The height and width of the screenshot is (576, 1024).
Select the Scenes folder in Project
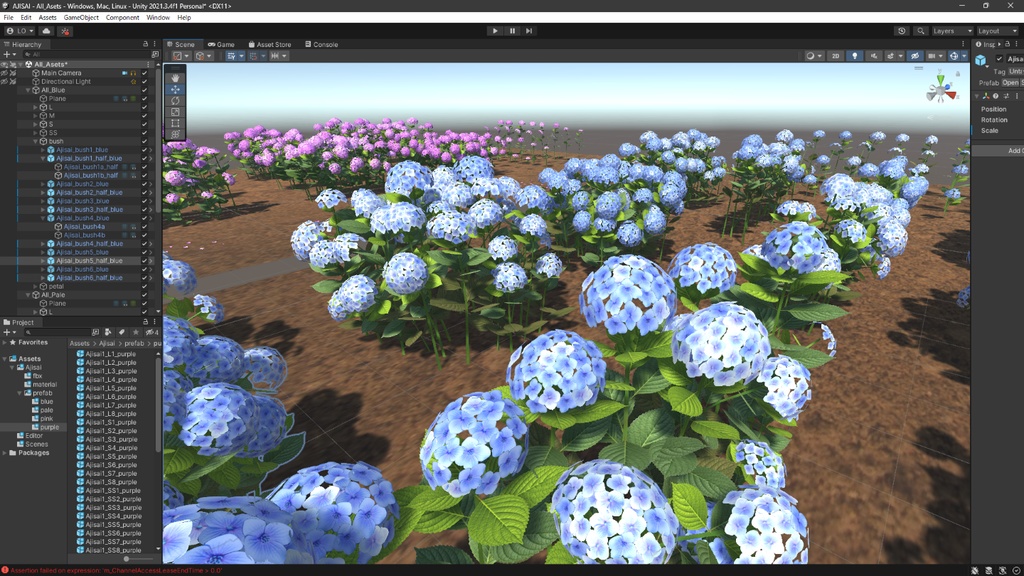36,444
